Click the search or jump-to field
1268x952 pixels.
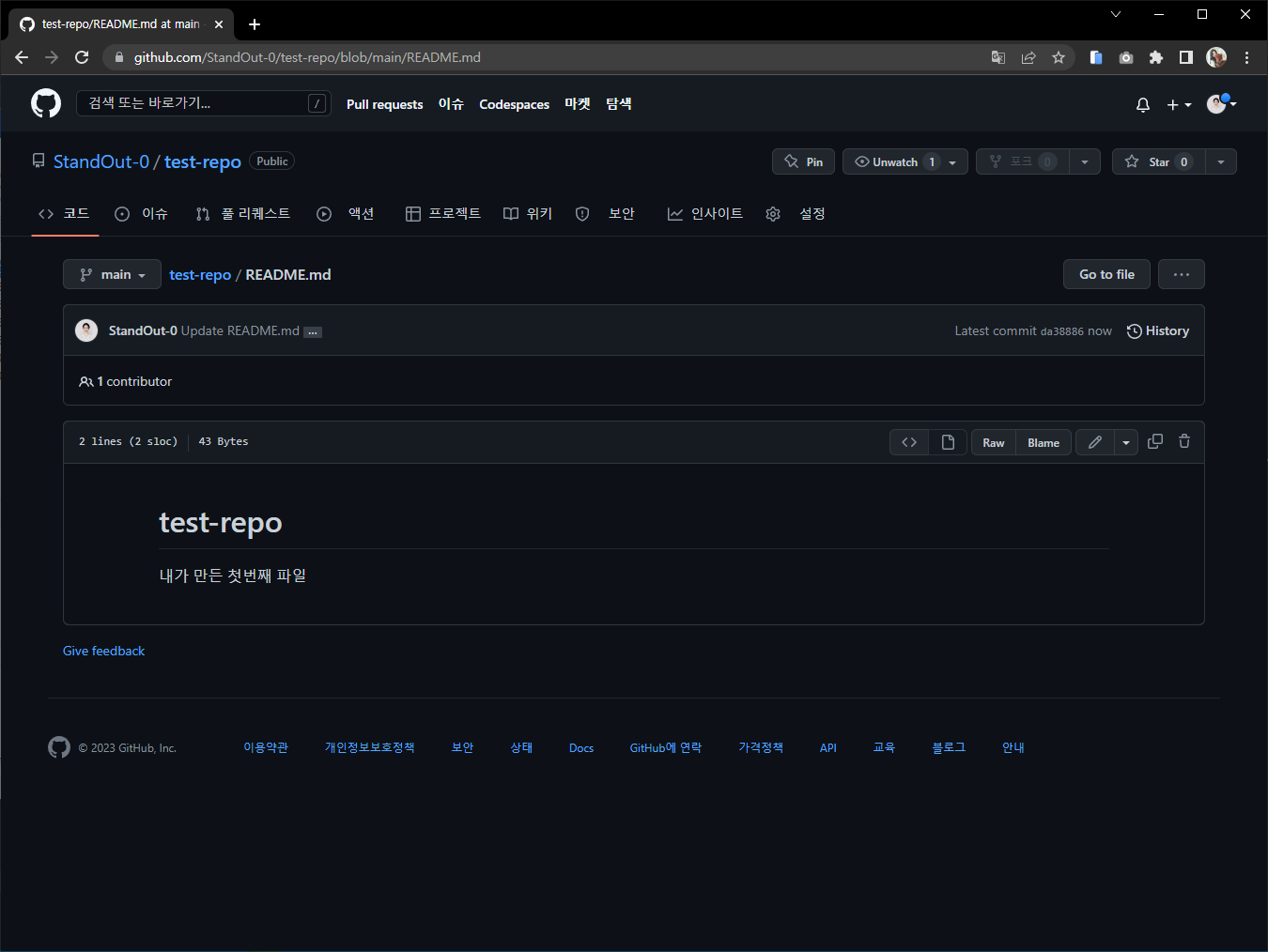coord(203,103)
